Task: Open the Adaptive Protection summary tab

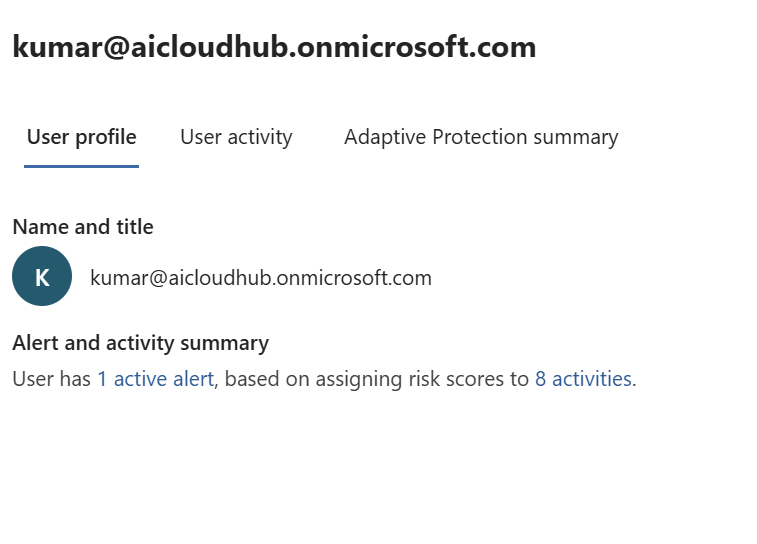Action: (481, 137)
